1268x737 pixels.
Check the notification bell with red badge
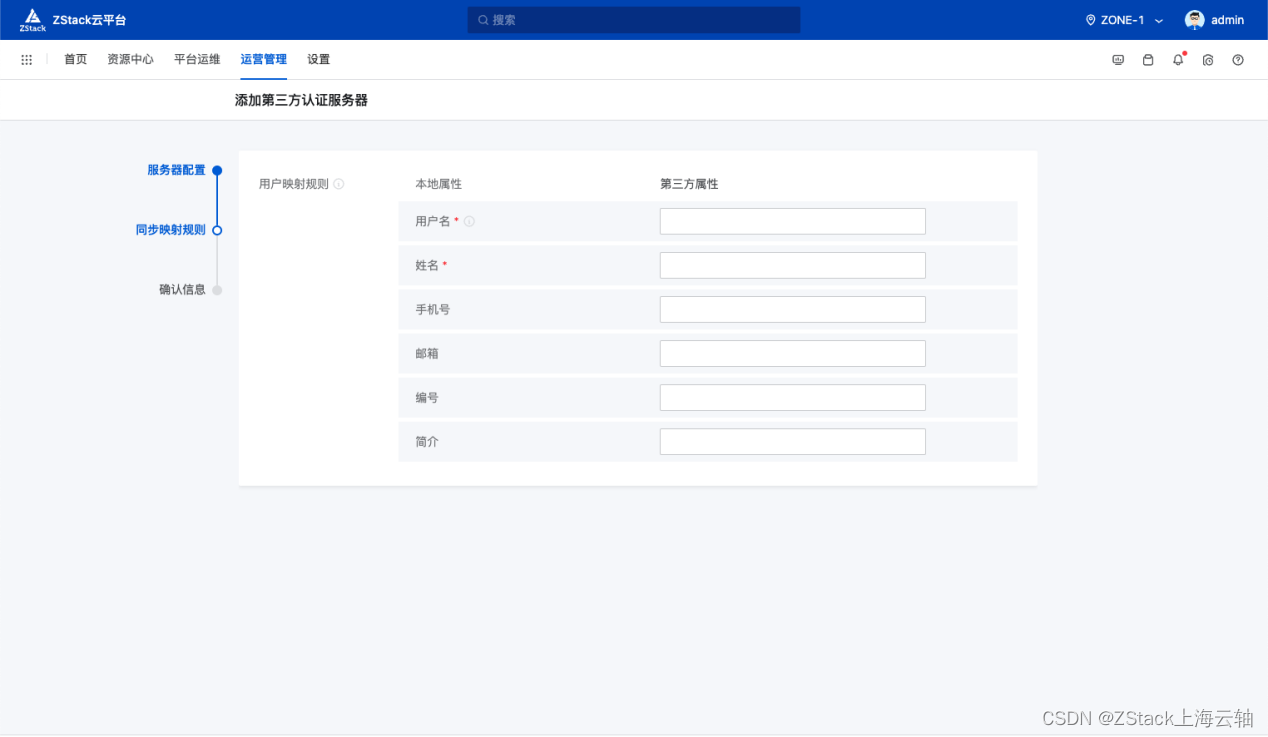click(x=1177, y=60)
